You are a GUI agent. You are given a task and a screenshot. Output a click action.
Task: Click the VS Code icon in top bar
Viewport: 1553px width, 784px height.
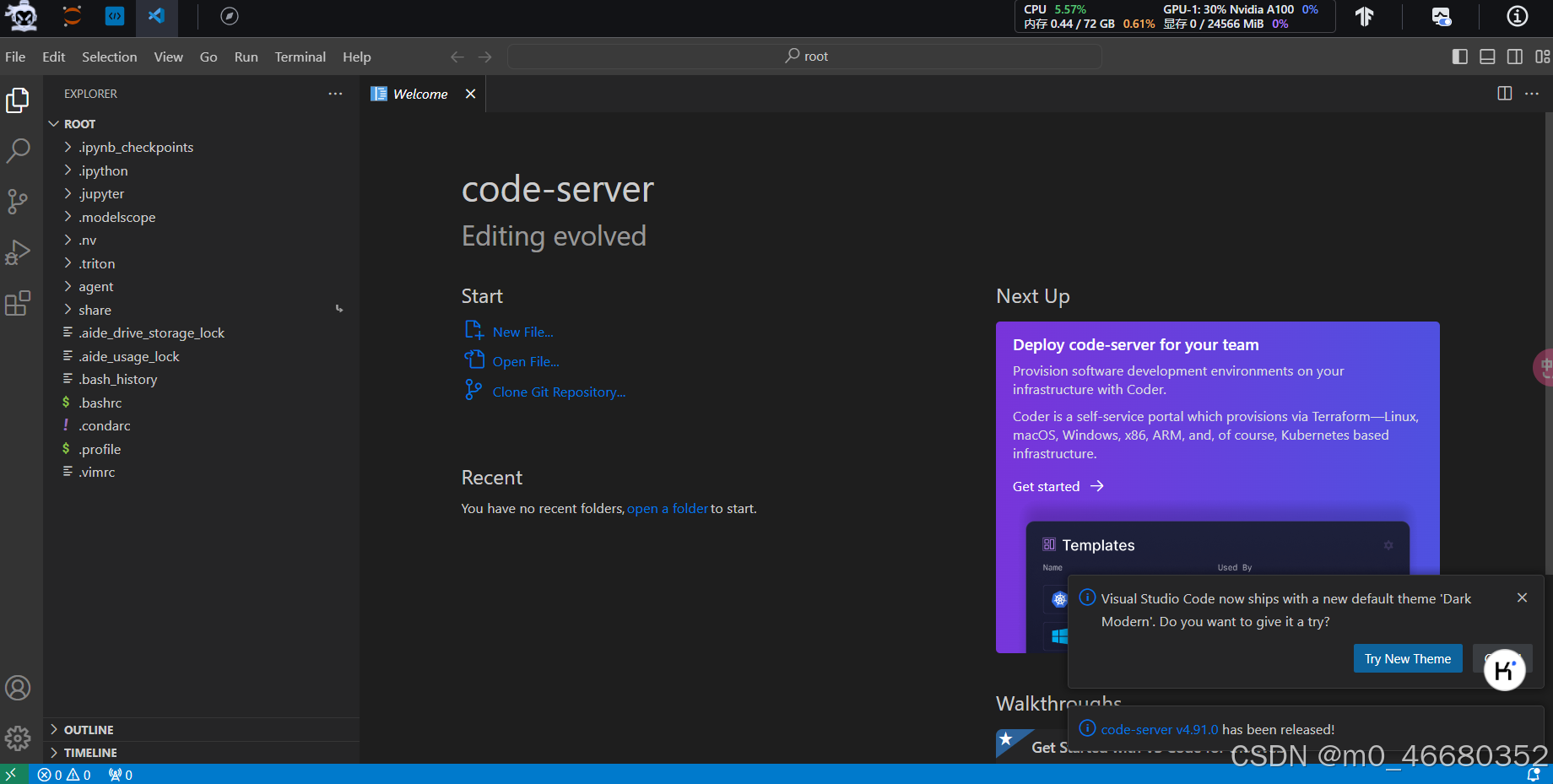point(156,16)
